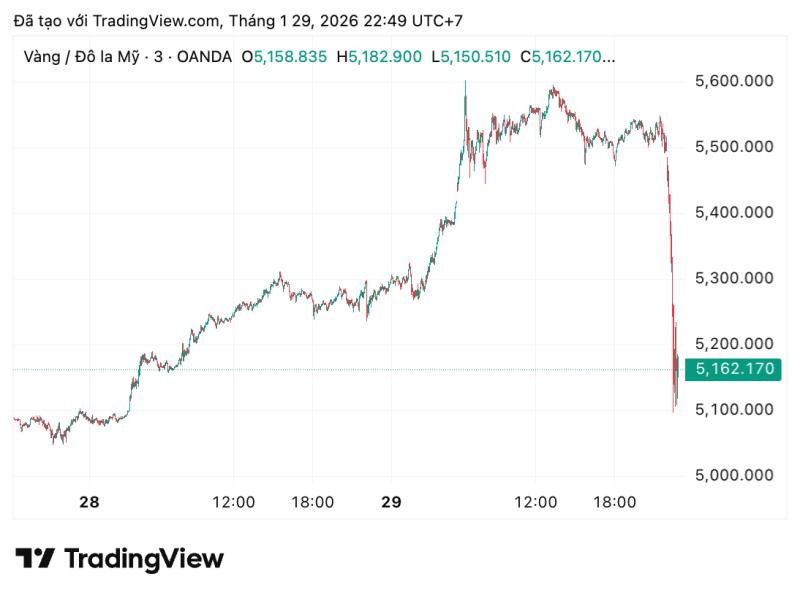The height and width of the screenshot is (598, 800).
Task: Select the current price label 5,162.170
Action: click(x=733, y=369)
